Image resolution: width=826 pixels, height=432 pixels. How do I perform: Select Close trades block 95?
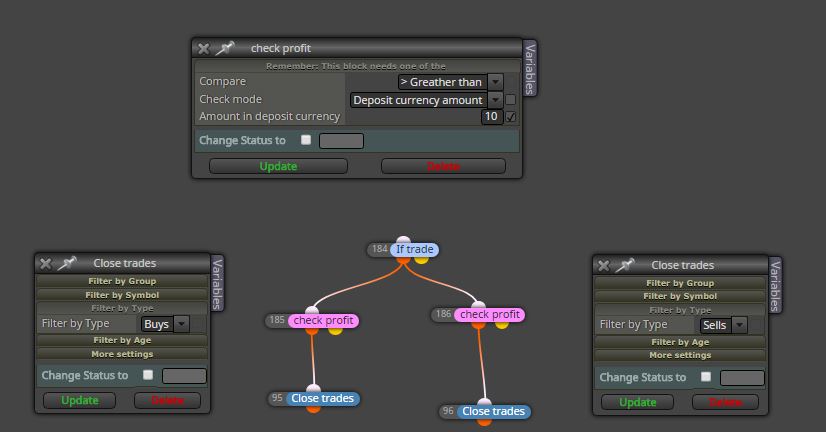(x=322, y=398)
